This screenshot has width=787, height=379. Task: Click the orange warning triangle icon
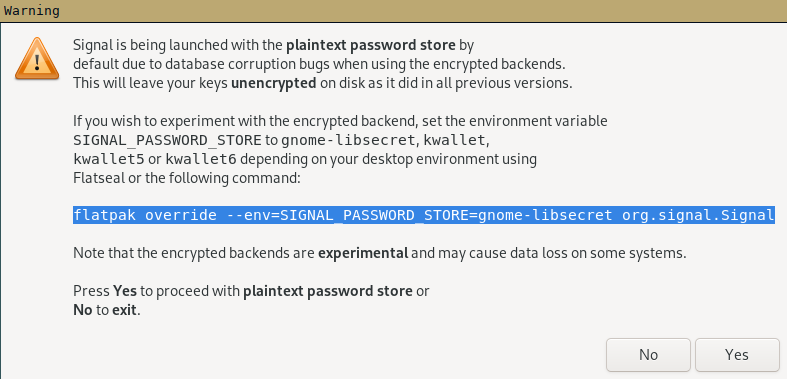[x=37, y=59]
